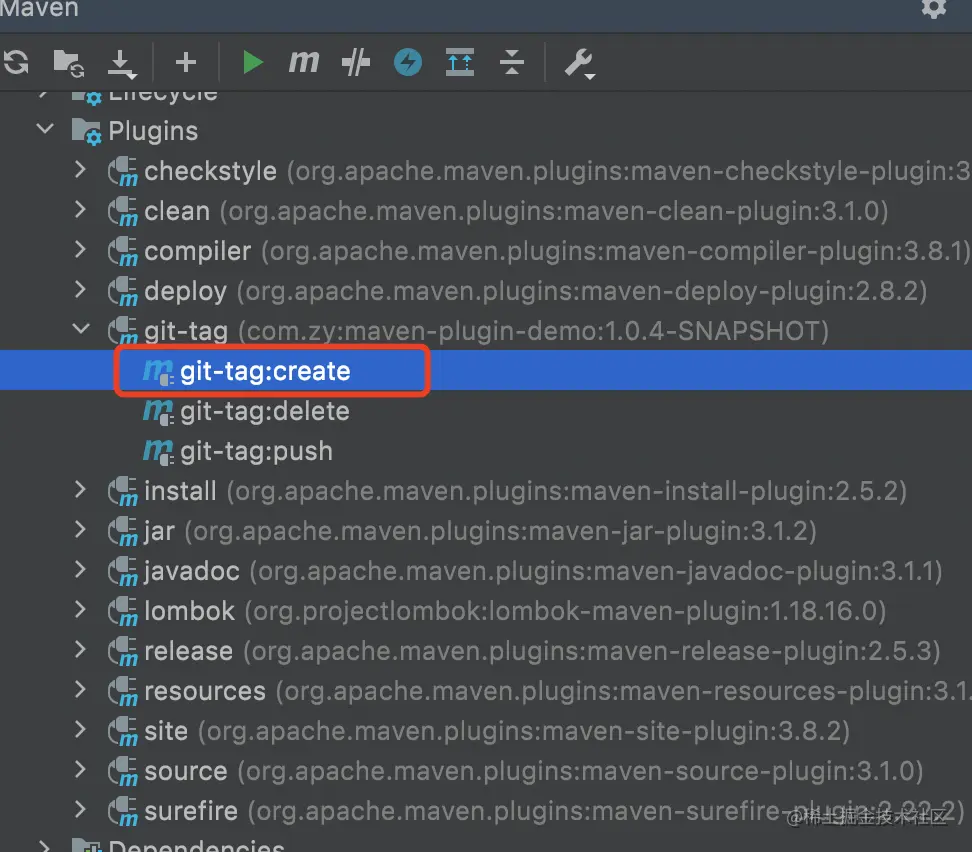Viewport: 972px width, 852px height.
Task: Select the install plugin row text
Action: point(526,491)
